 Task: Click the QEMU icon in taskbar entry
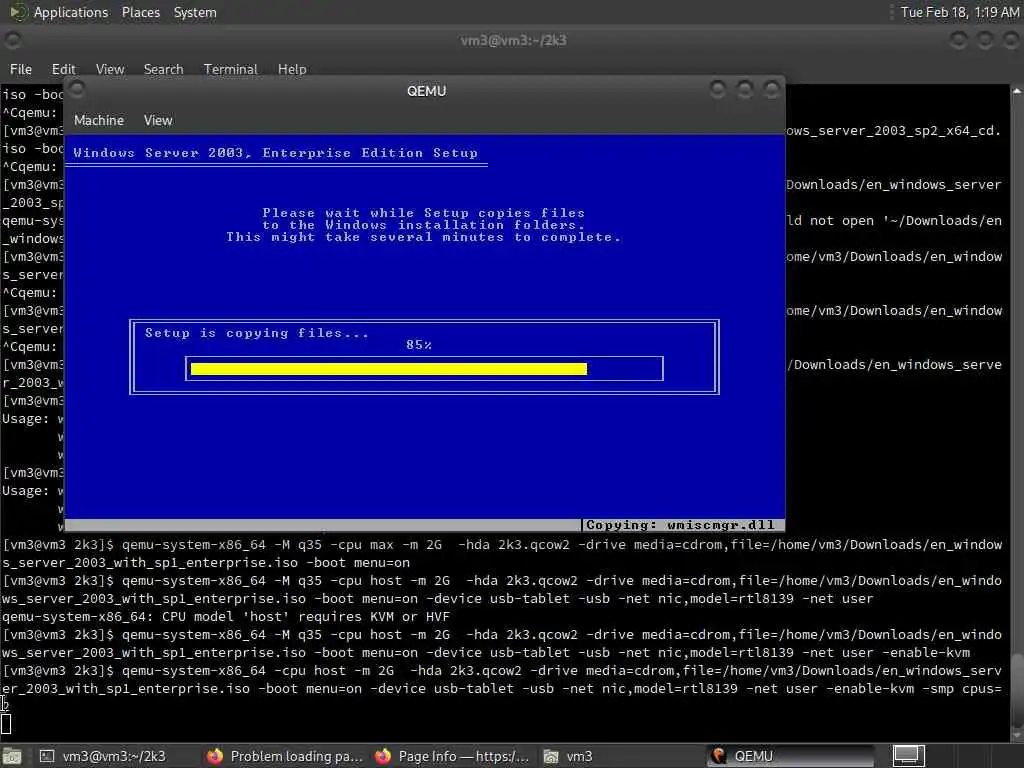(719, 756)
